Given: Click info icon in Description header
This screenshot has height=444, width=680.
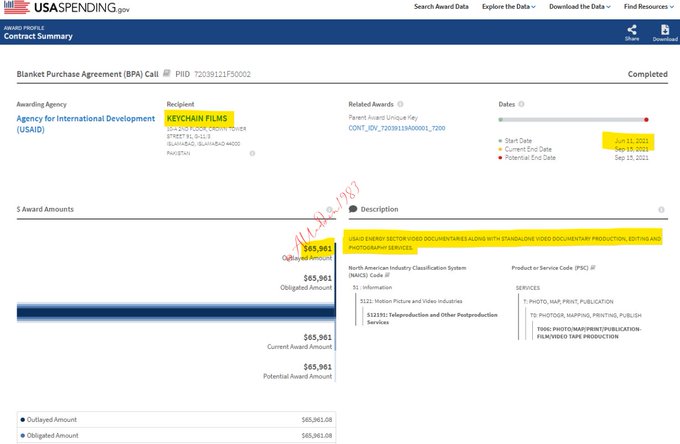Looking at the screenshot, I should (663, 210).
